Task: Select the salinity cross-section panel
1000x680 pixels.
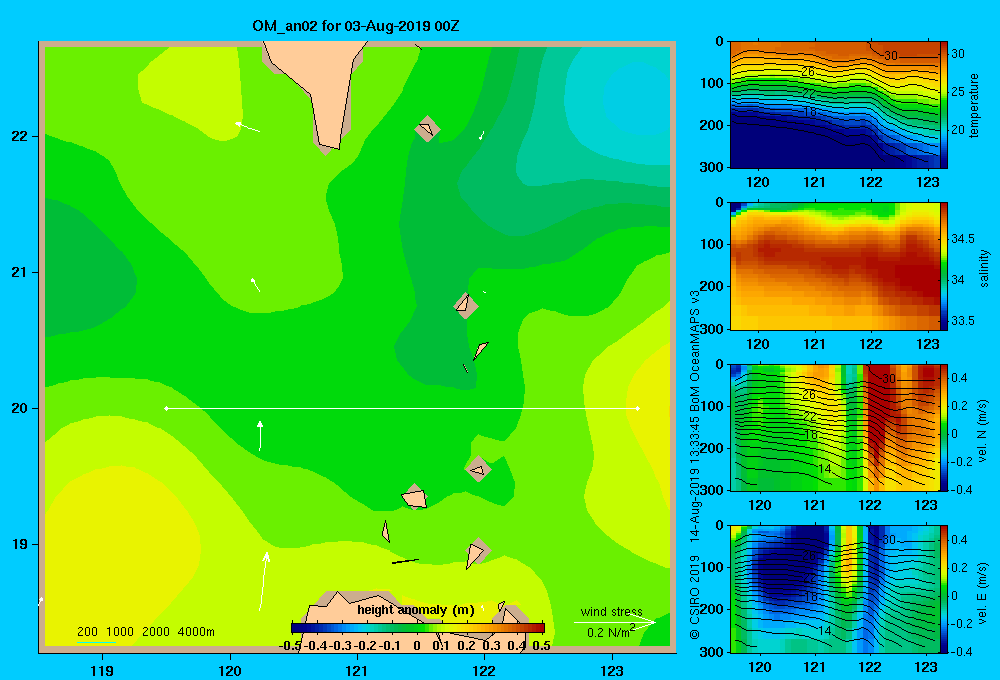Action: click(835, 266)
